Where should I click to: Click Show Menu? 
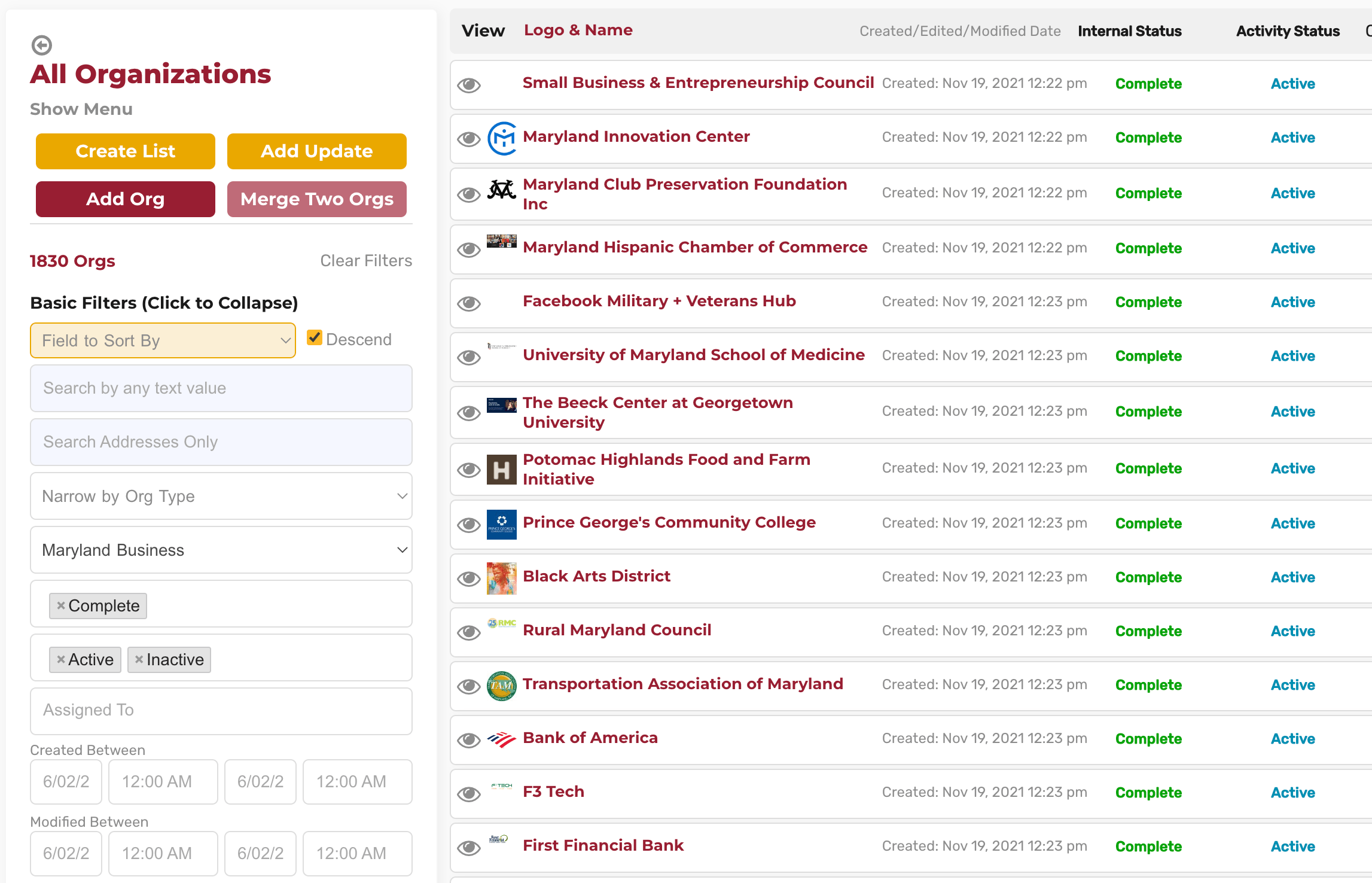point(81,109)
